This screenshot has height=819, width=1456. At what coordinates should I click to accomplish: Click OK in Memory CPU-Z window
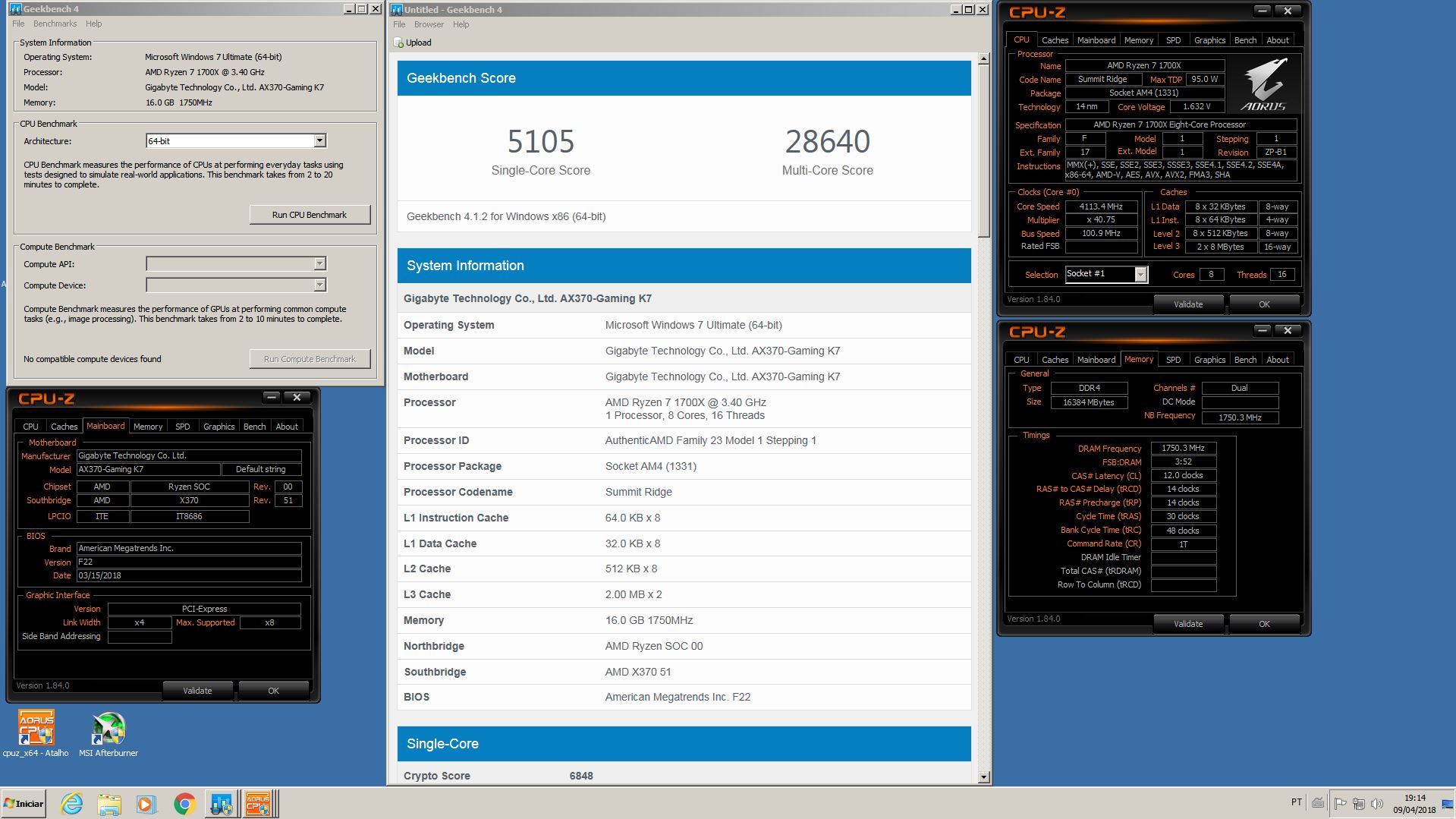[x=1264, y=624]
